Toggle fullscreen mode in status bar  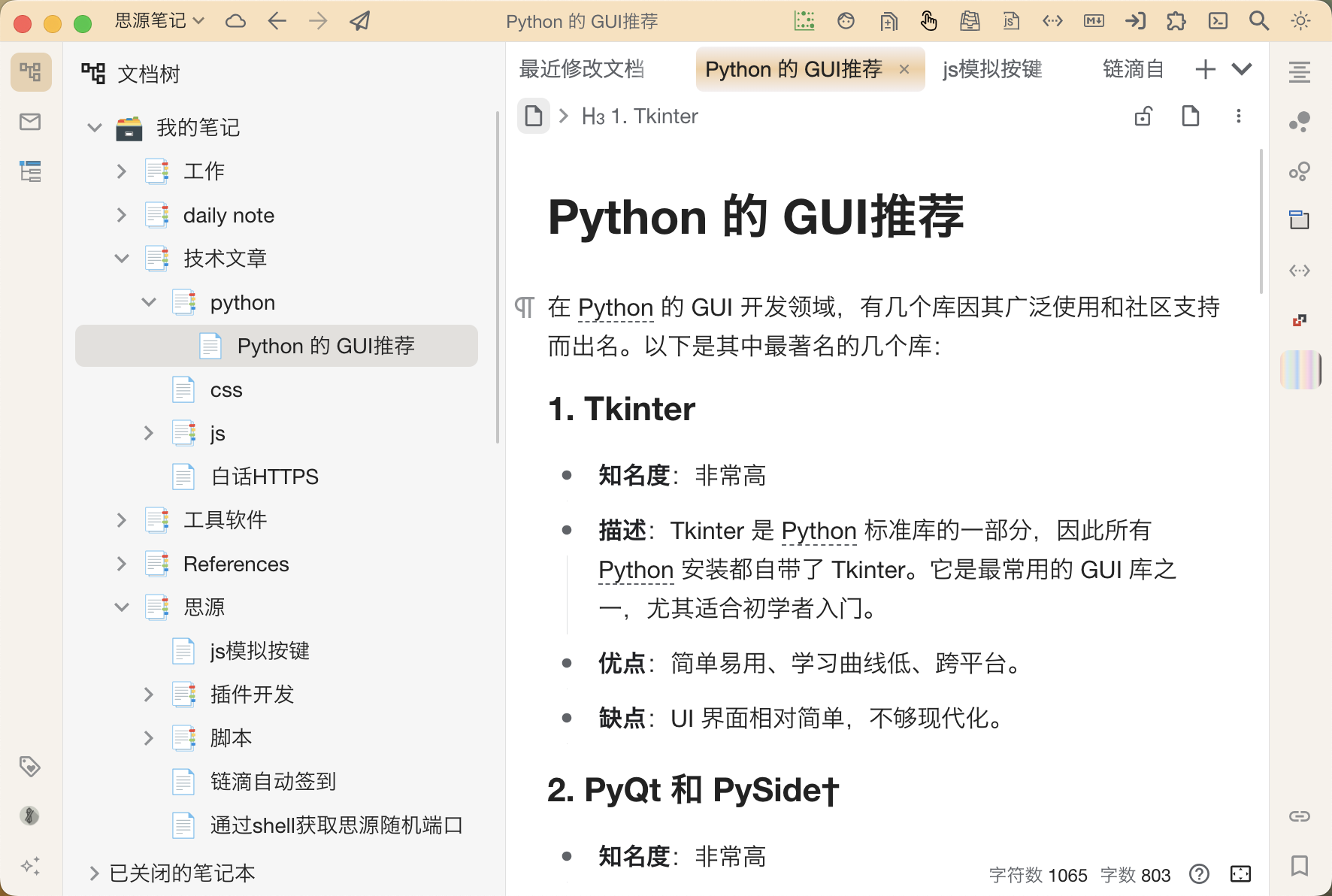tap(1240, 874)
